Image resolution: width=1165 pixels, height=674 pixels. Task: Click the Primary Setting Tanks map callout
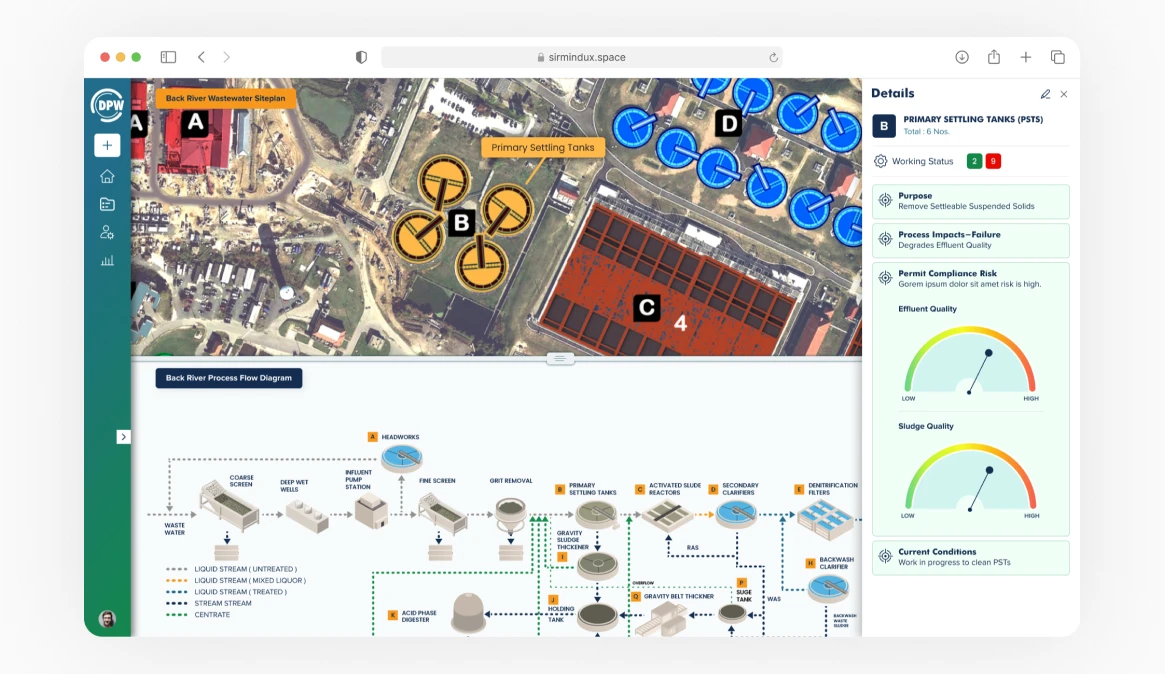(x=542, y=147)
